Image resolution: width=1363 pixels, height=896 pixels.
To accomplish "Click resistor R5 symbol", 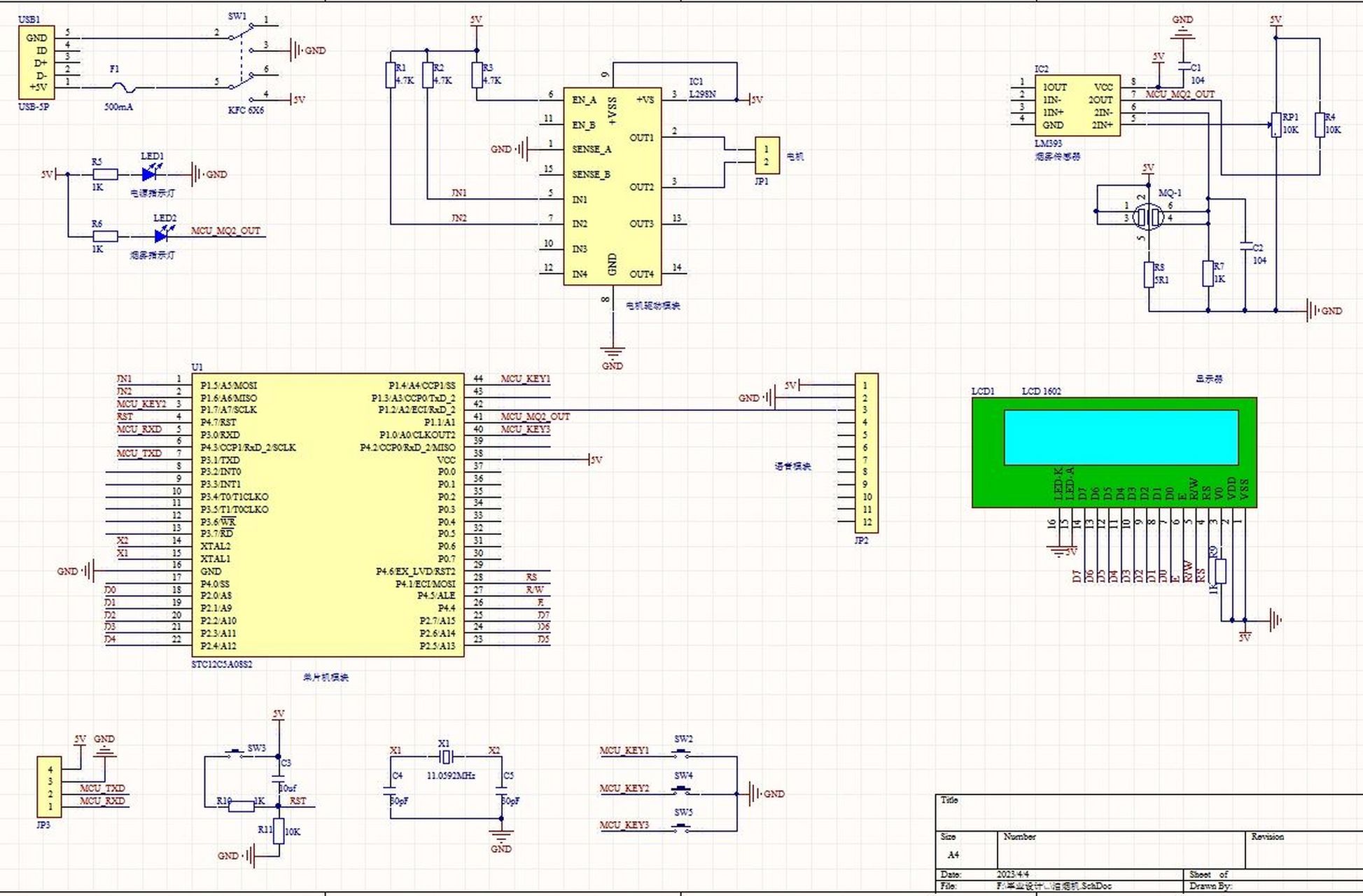I will pyautogui.click(x=105, y=174).
